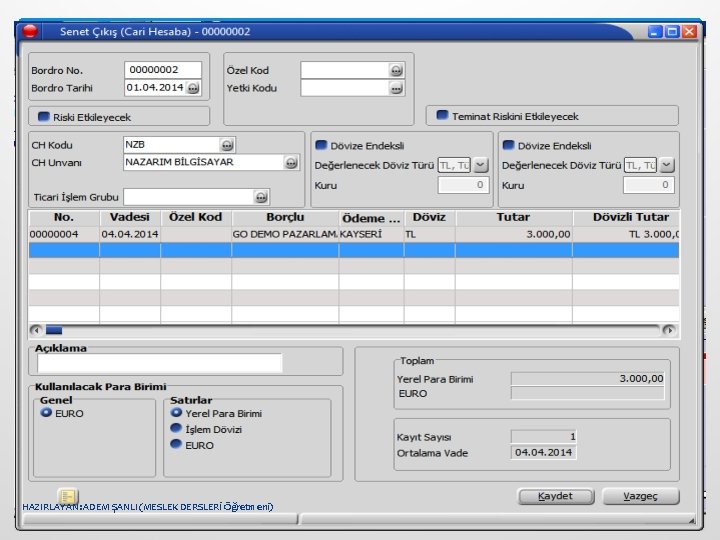
Task: Close the Senet Çıkış window
Action: click(689, 31)
